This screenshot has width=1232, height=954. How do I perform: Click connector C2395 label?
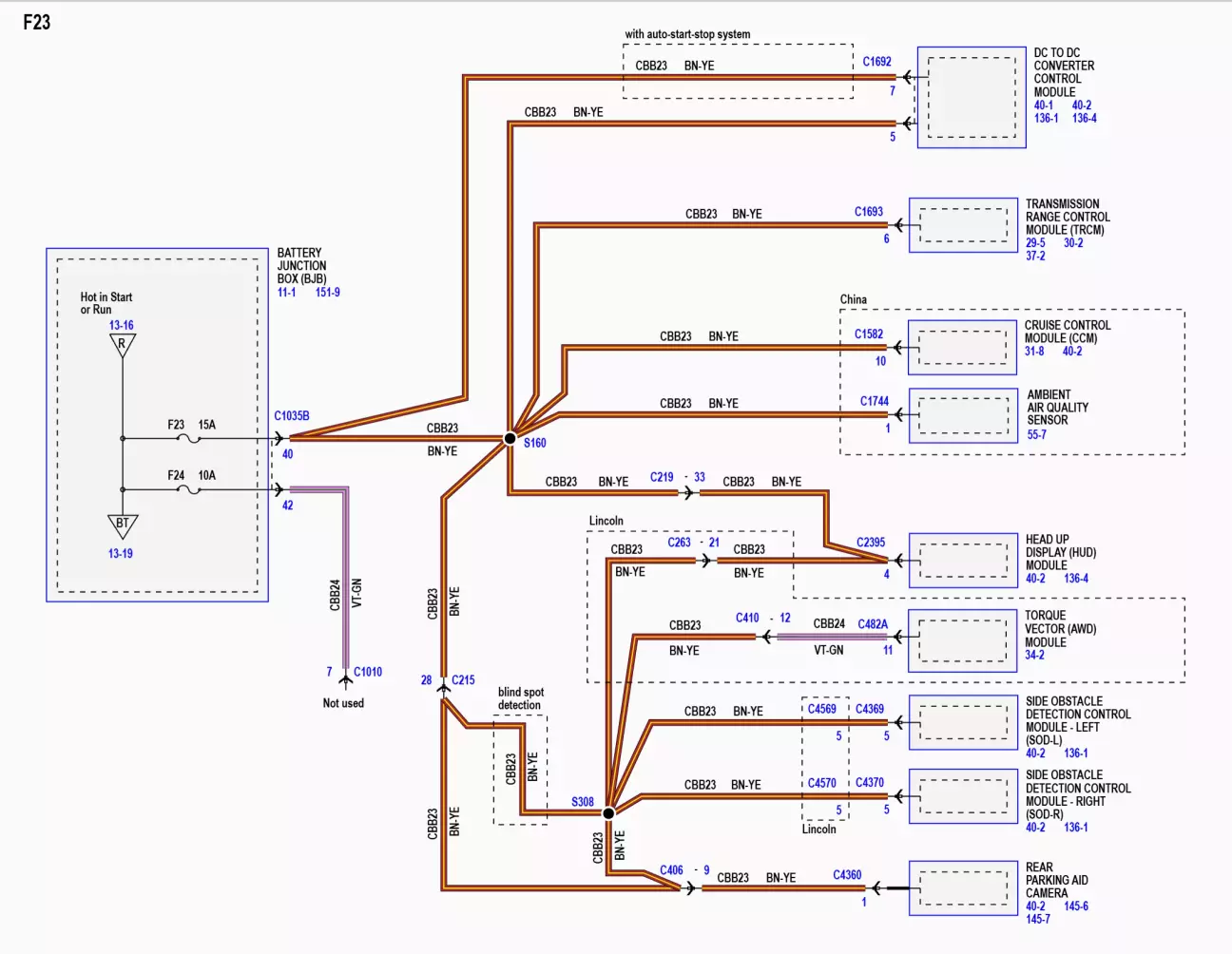pos(871,543)
